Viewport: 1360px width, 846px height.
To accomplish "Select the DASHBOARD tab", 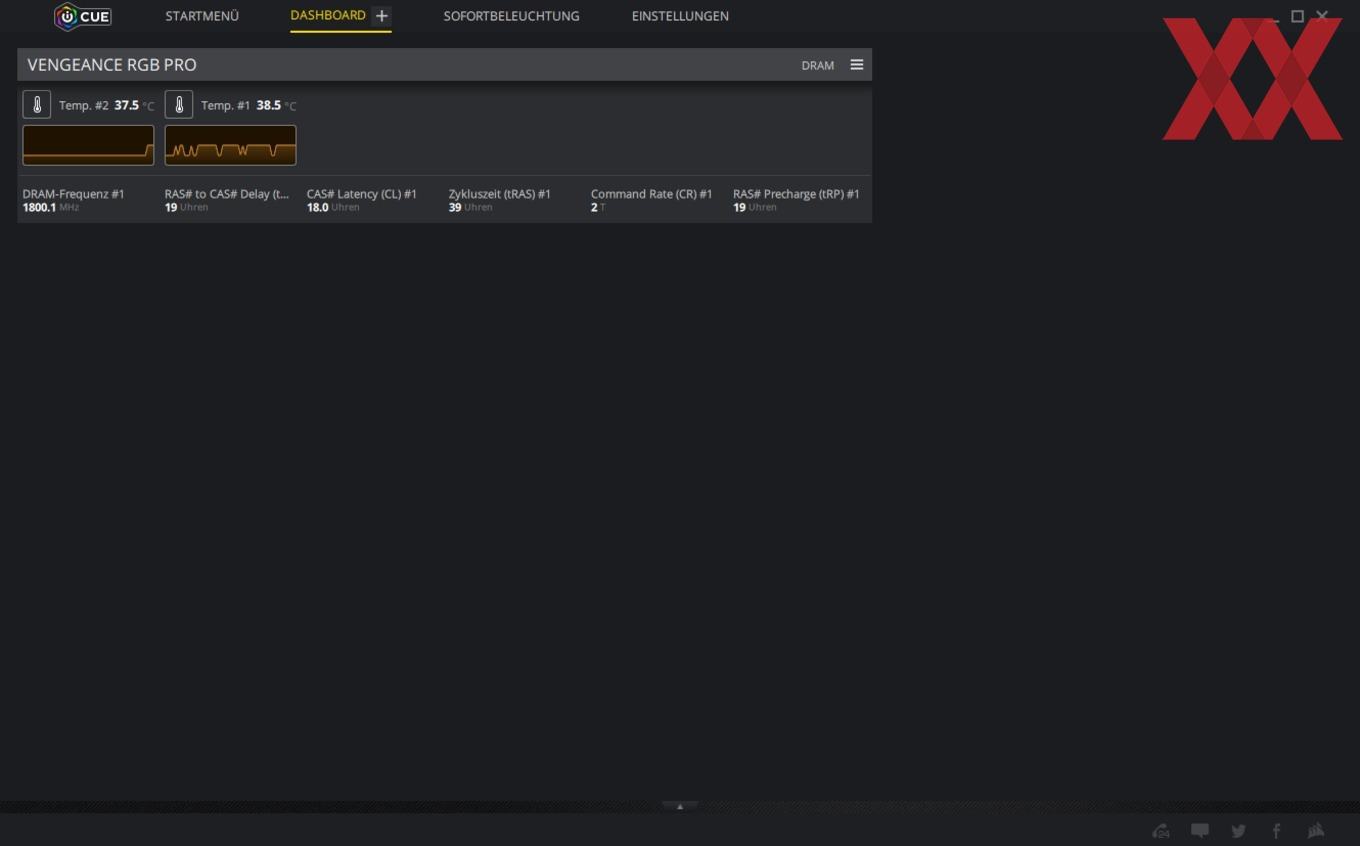I will [328, 16].
